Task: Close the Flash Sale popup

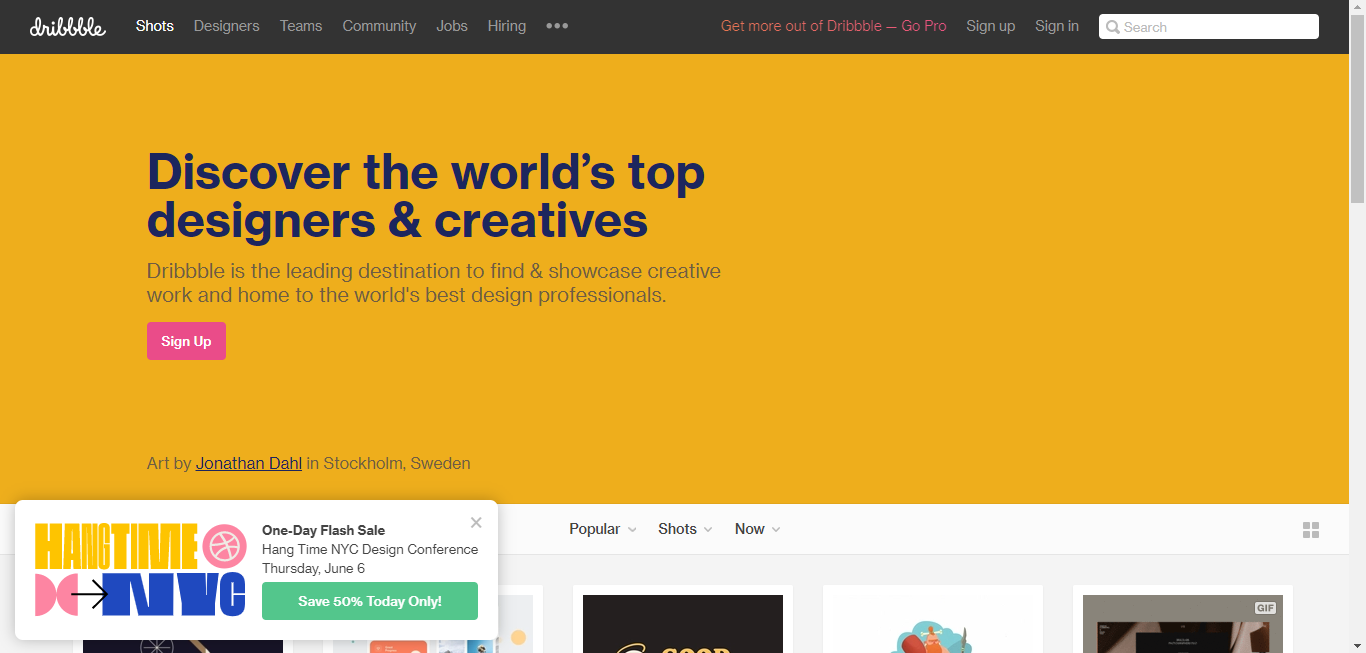Action: click(x=476, y=522)
